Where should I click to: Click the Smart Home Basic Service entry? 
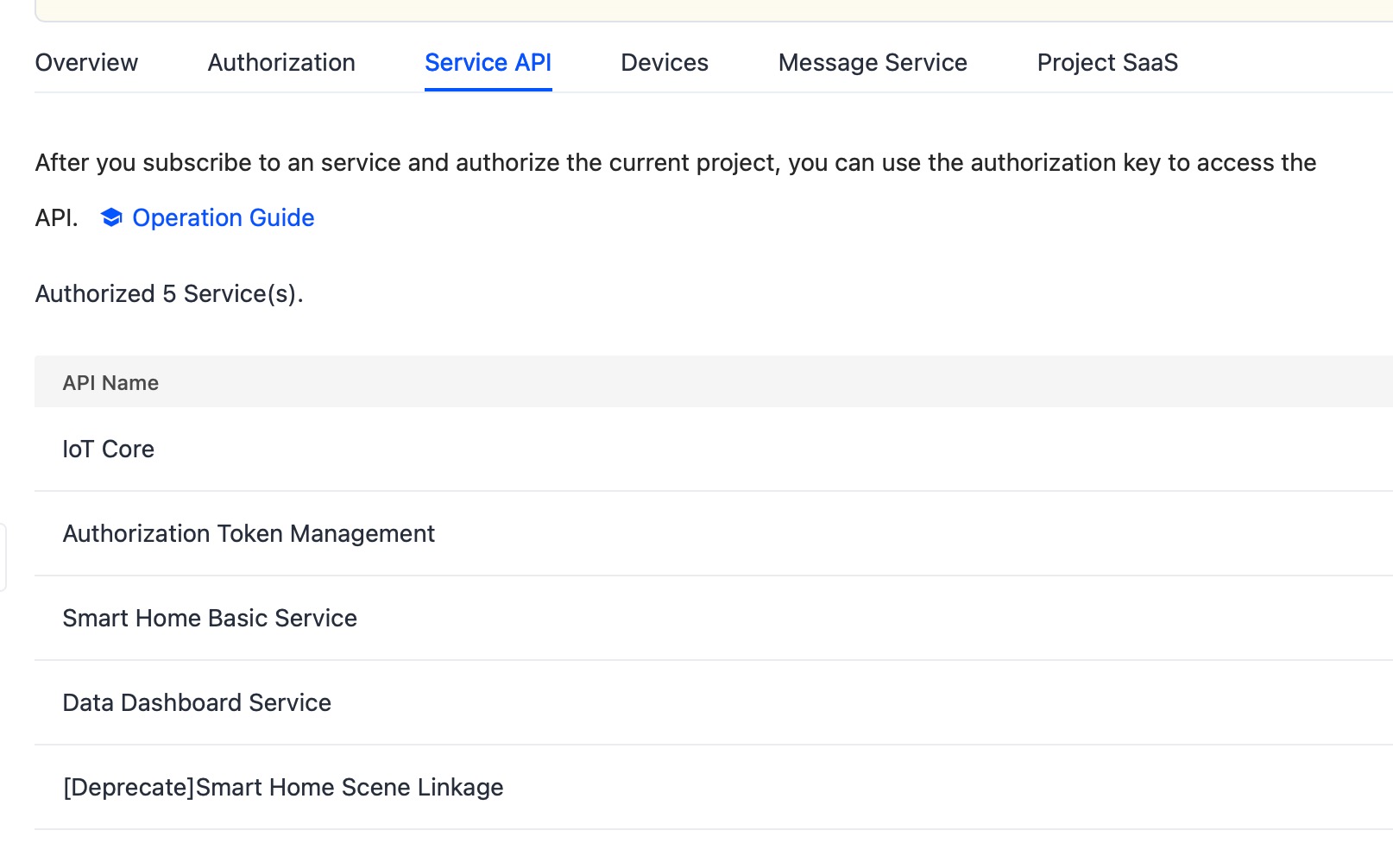coord(210,619)
